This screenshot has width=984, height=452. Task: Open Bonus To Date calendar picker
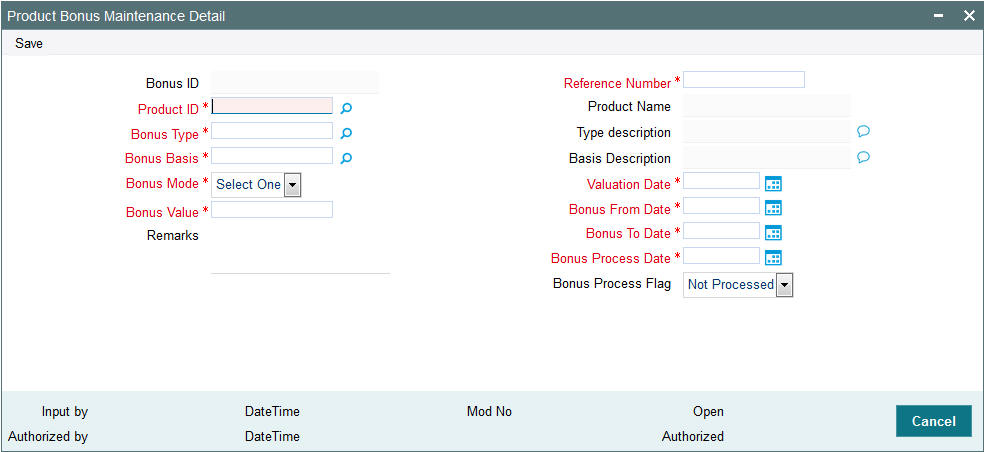click(773, 233)
